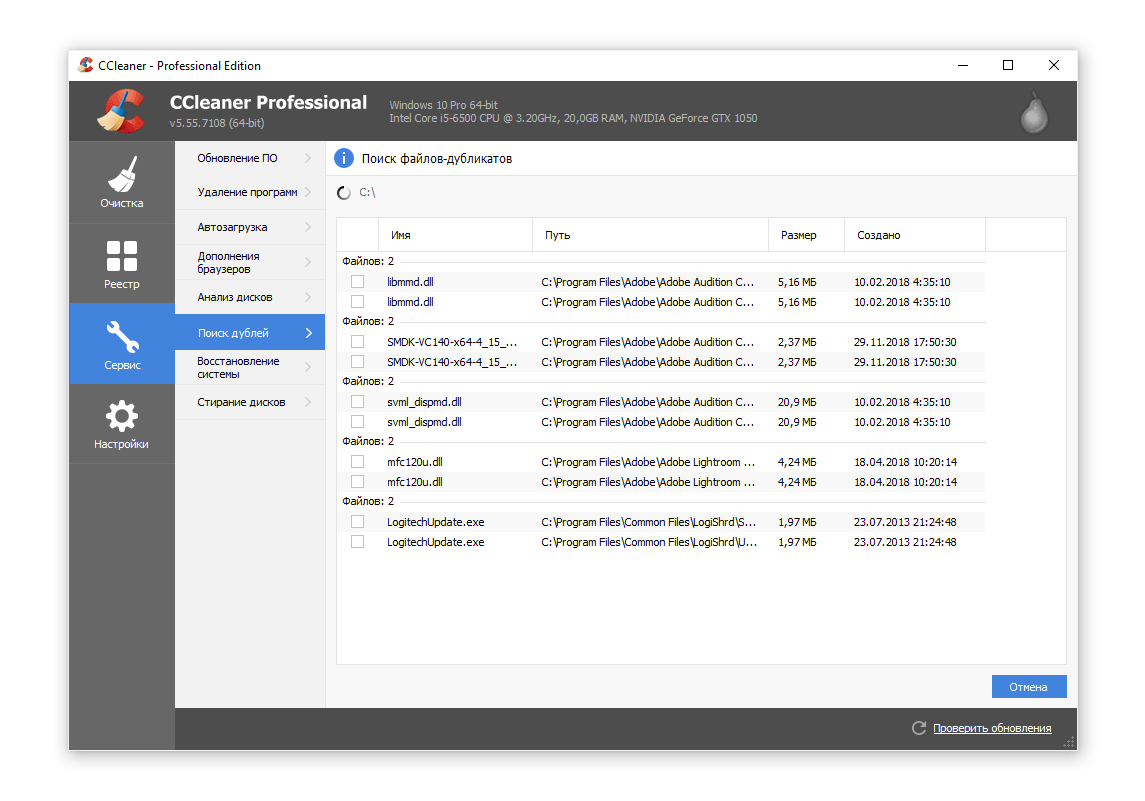
Task: Click the first Adobe Lightroom path cell
Action: click(x=648, y=462)
